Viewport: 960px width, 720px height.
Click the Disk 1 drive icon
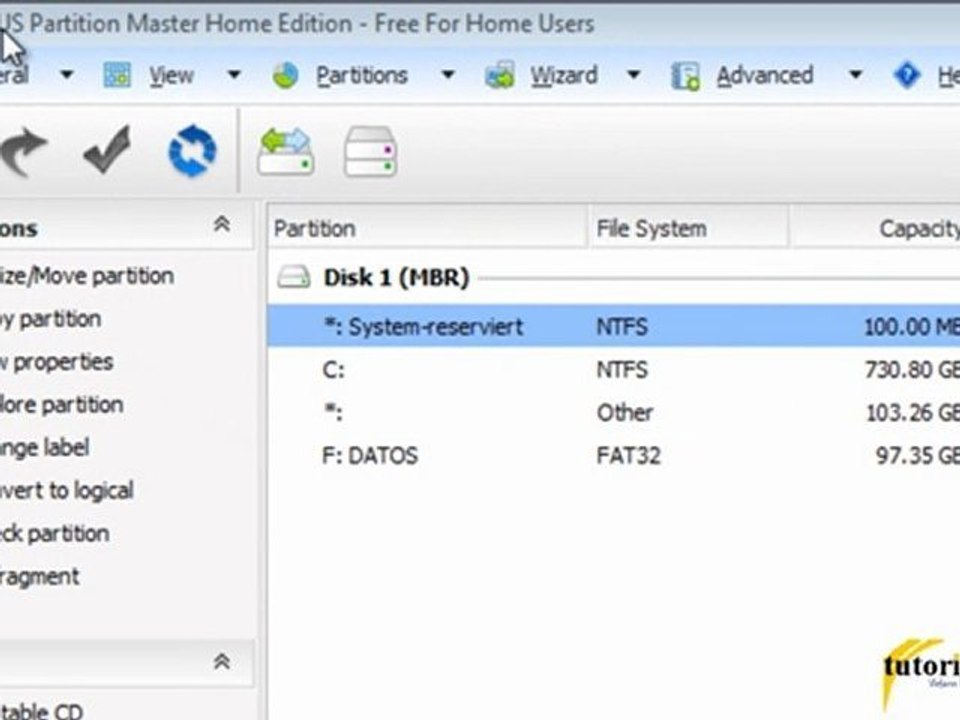294,277
